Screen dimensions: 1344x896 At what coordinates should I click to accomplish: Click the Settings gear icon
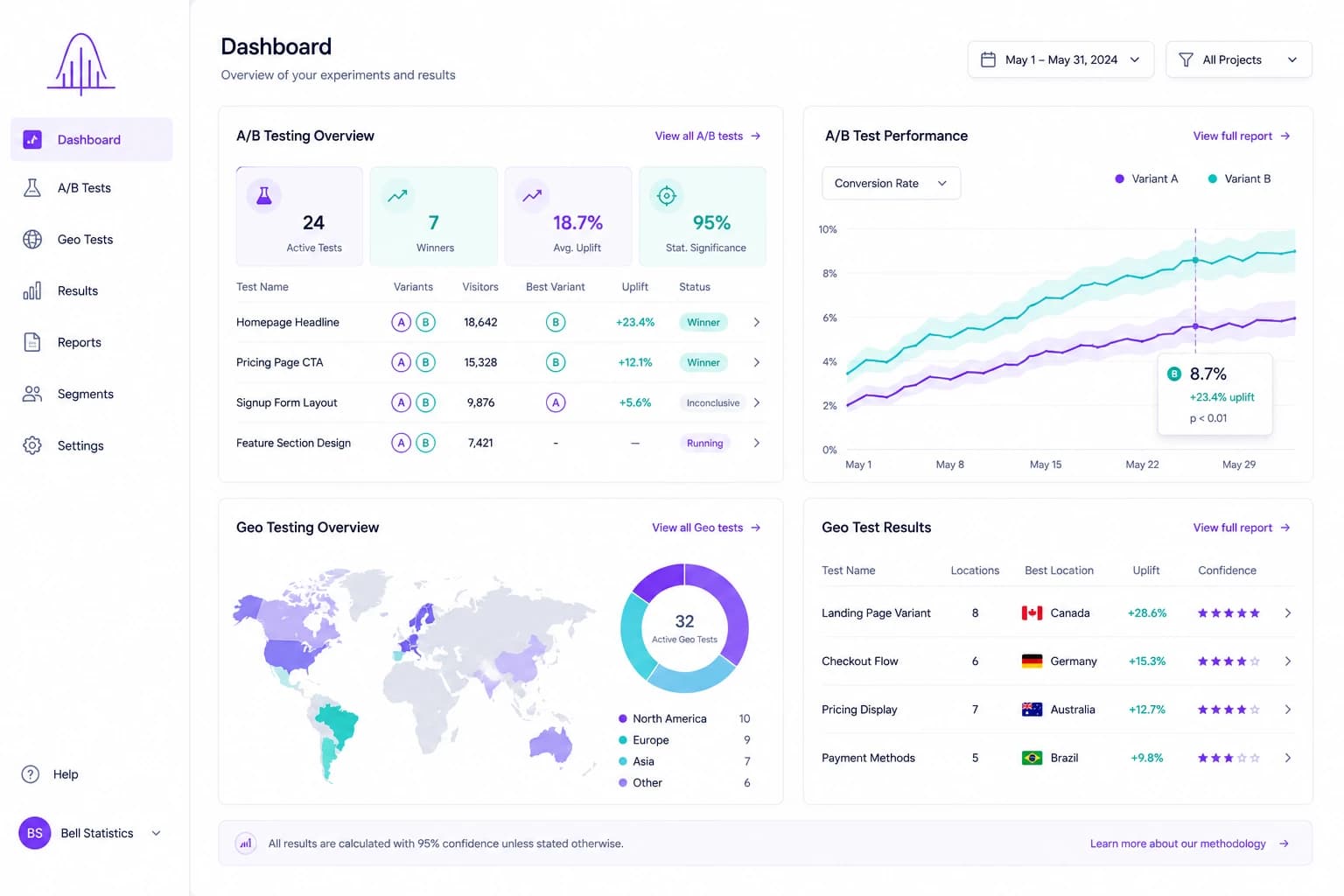tap(32, 445)
